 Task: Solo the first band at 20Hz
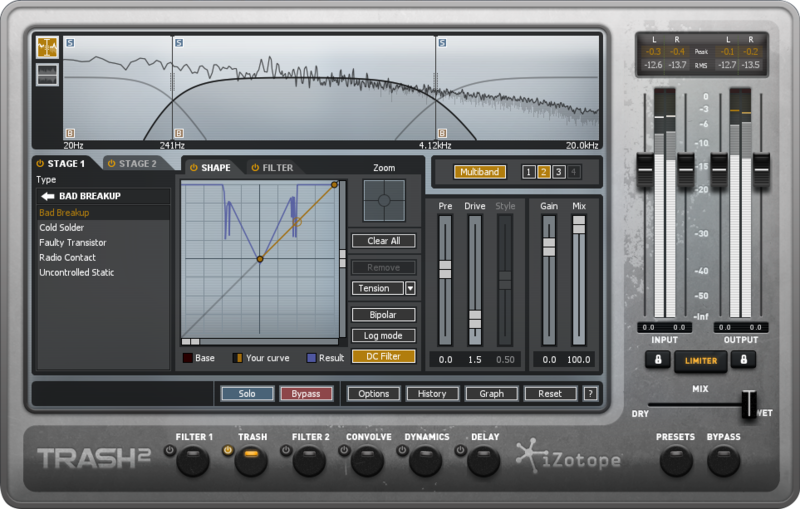70,43
